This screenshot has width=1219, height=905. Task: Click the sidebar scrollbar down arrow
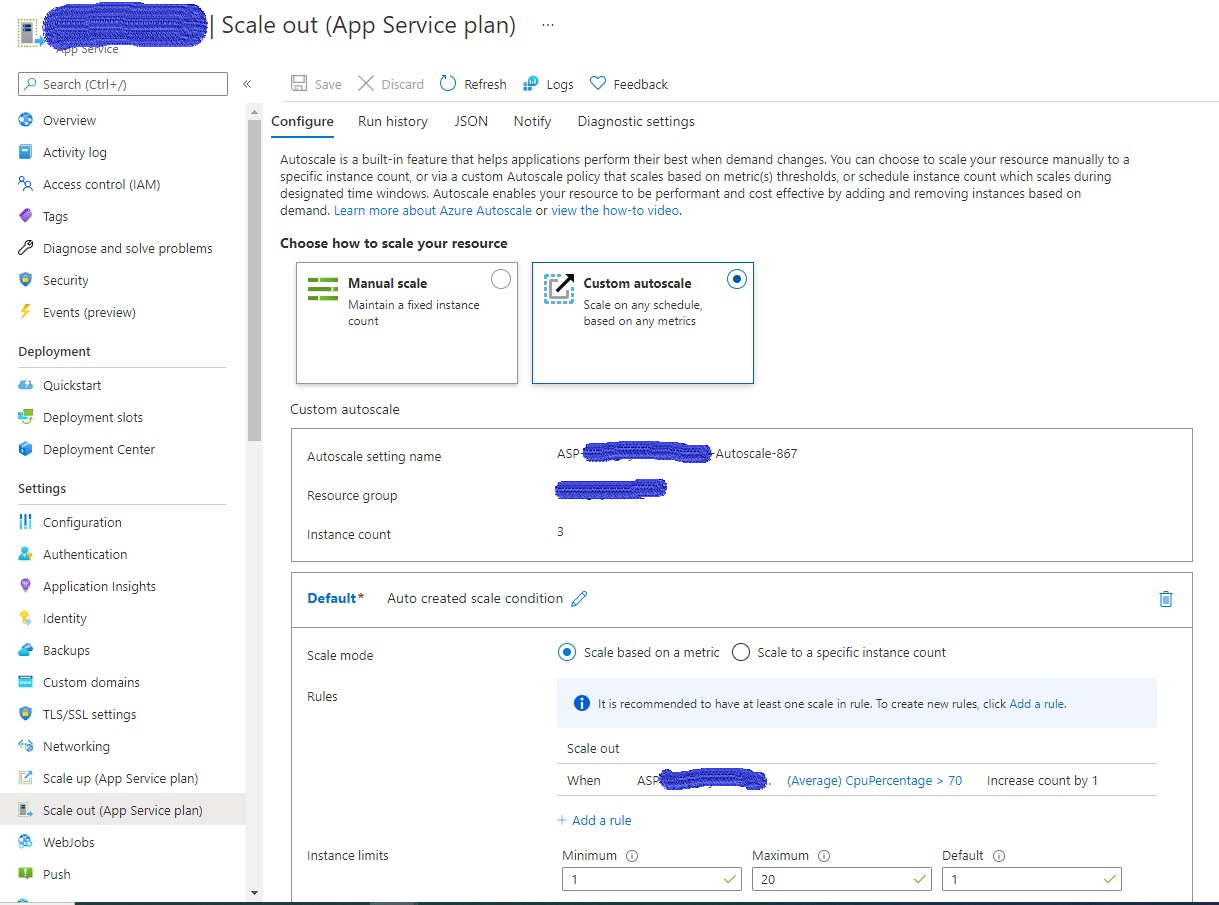[x=254, y=892]
